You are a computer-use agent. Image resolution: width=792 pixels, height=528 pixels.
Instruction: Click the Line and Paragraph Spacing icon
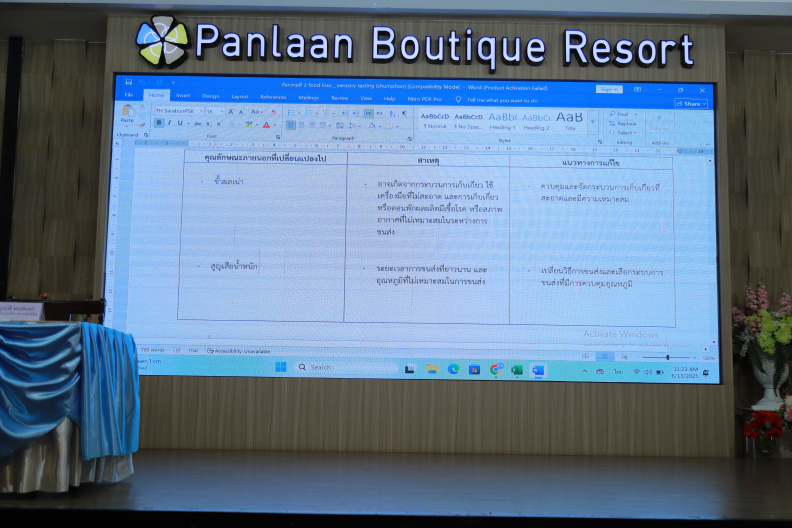click(x=352, y=126)
